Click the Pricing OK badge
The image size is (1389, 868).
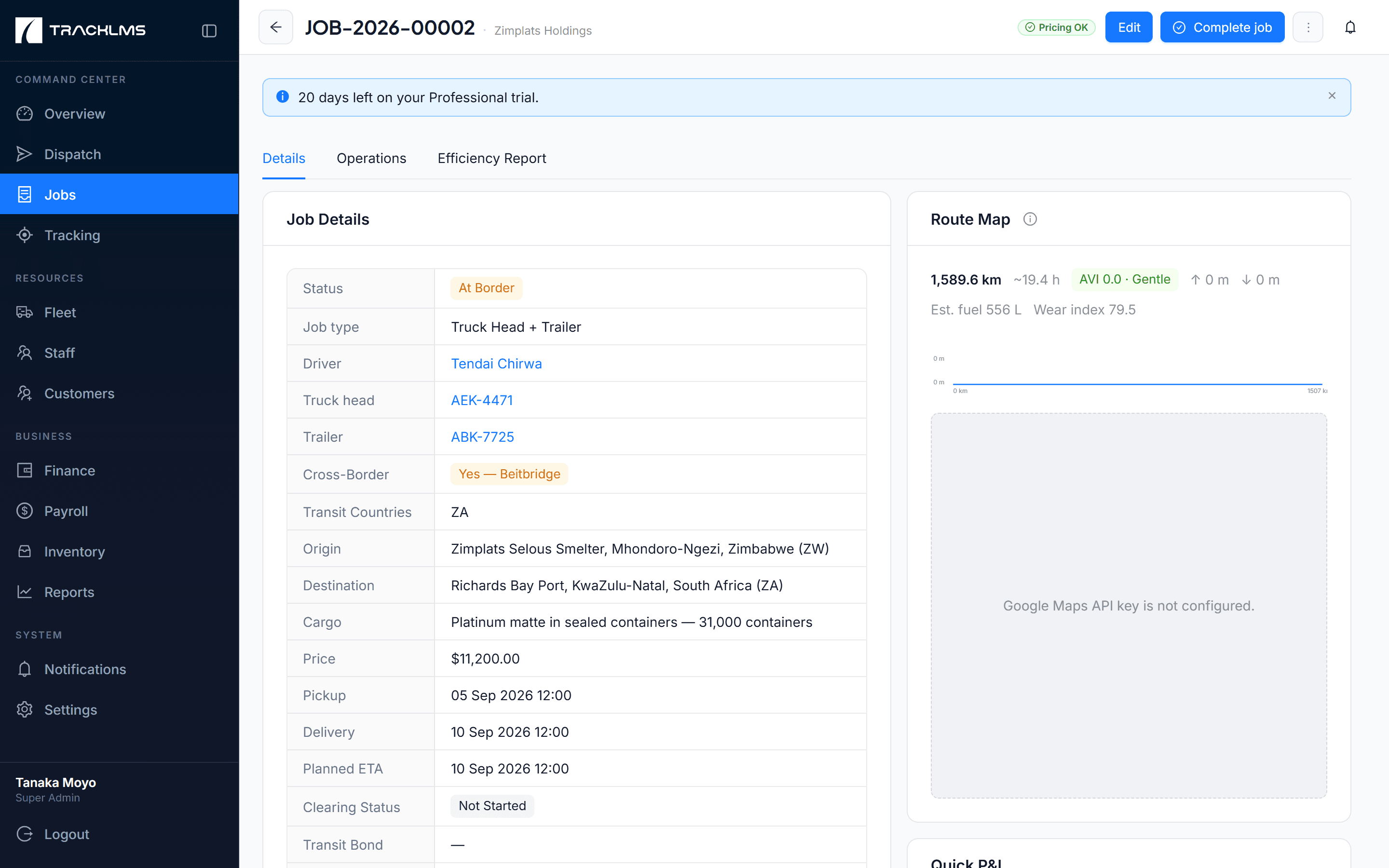(1056, 27)
